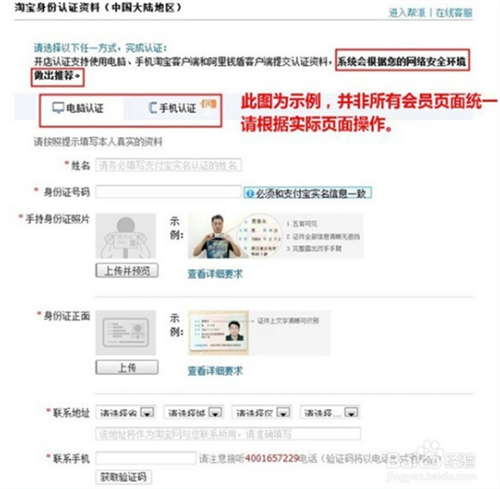
Task: Expand the 请选择区 district dropdown
Action: 262,413
